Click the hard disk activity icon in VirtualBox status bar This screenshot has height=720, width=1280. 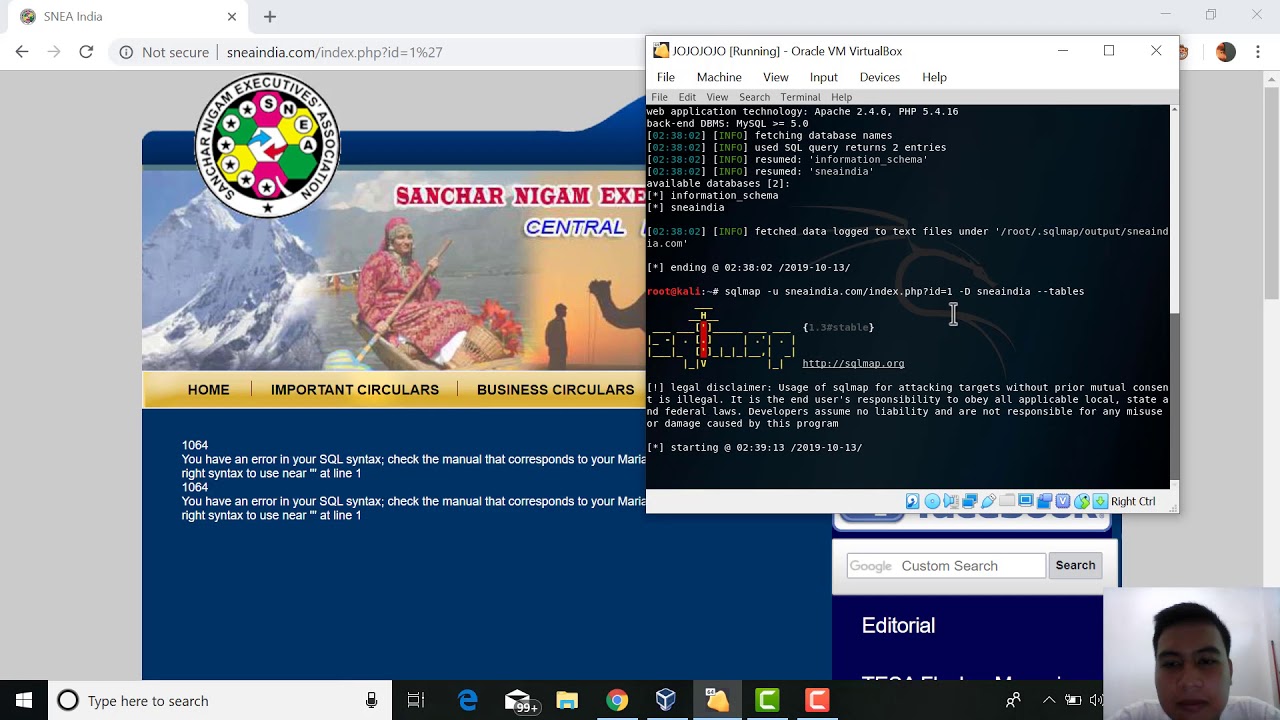913,501
